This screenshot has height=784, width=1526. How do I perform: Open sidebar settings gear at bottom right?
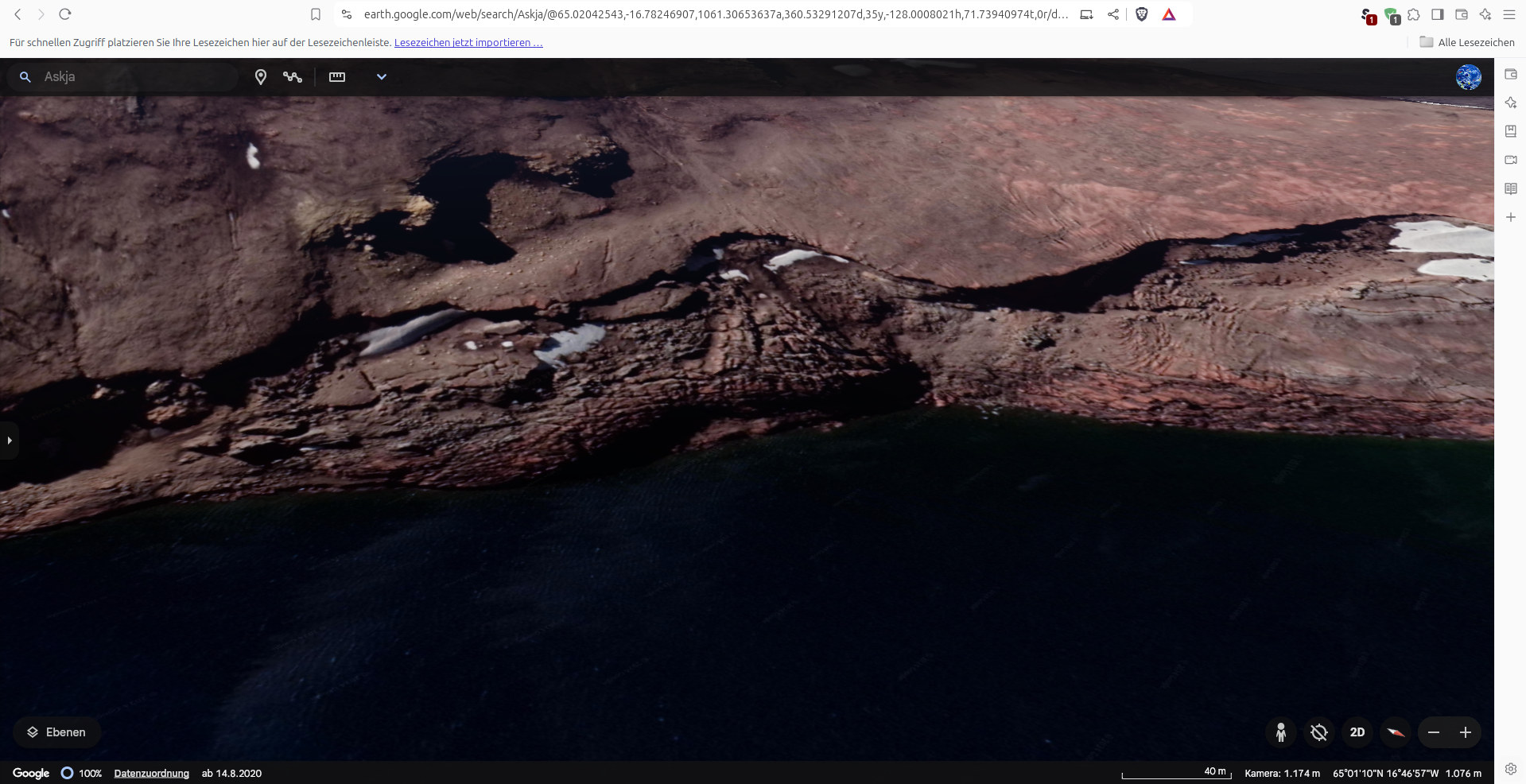click(1511, 769)
